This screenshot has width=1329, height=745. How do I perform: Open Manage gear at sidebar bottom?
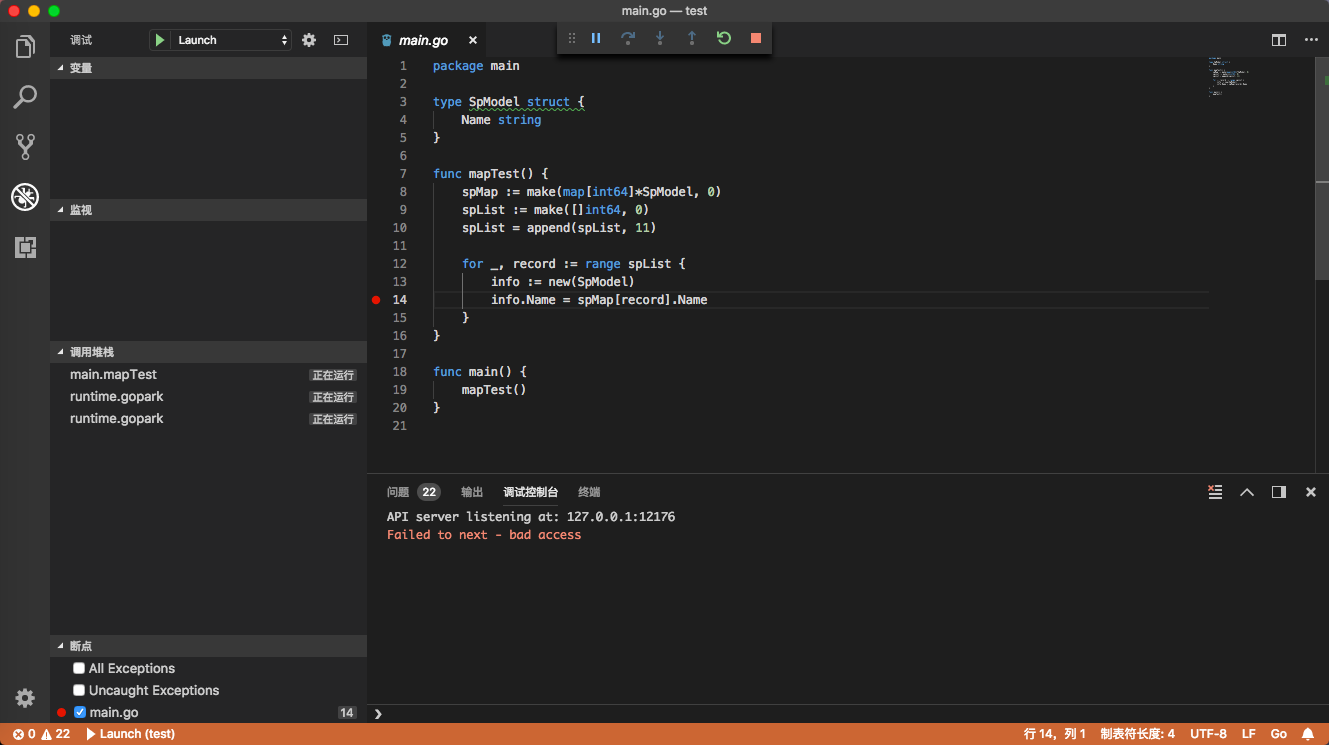point(25,698)
